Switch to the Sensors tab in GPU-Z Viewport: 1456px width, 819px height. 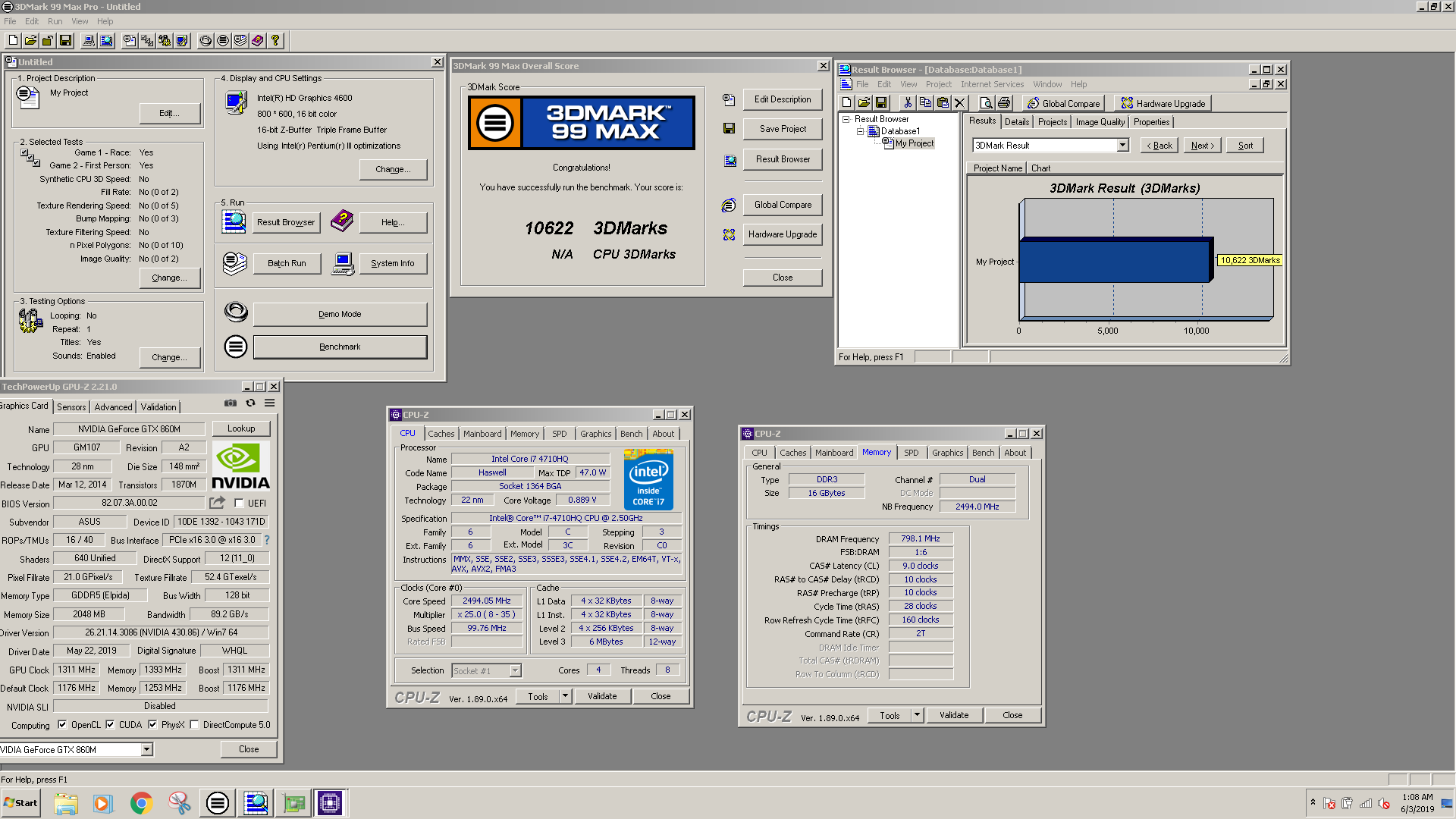[71, 407]
